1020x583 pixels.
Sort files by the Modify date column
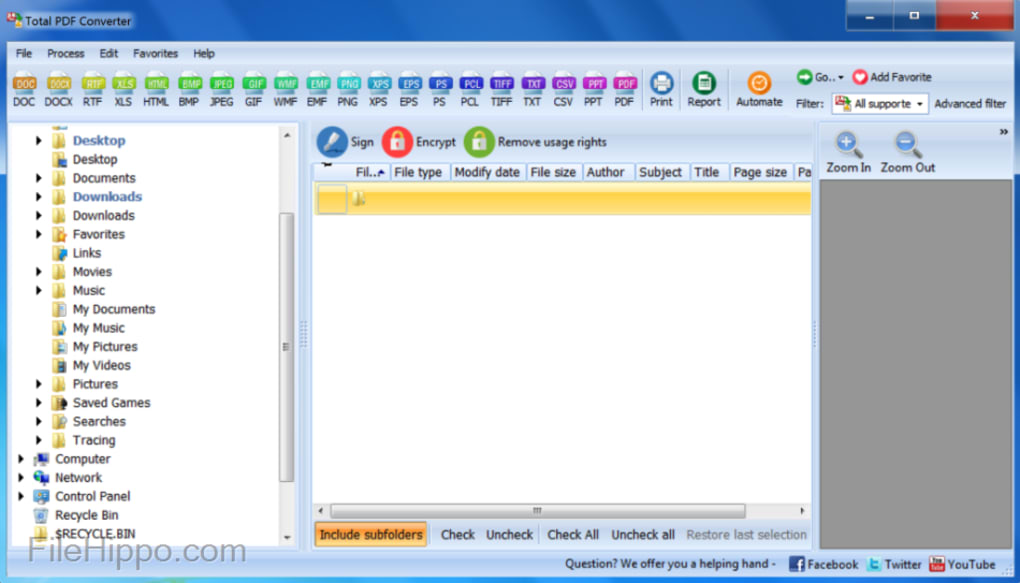[487, 171]
